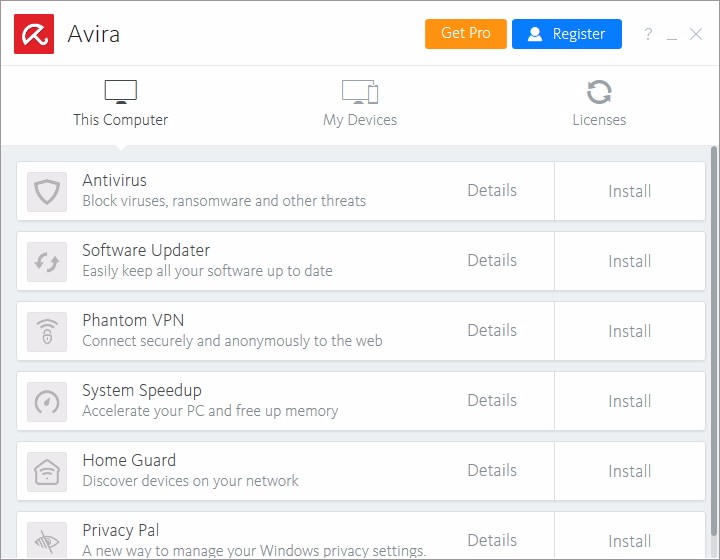Click the Avira red logo icon
The image size is (720, 560).
click(34, 34)
